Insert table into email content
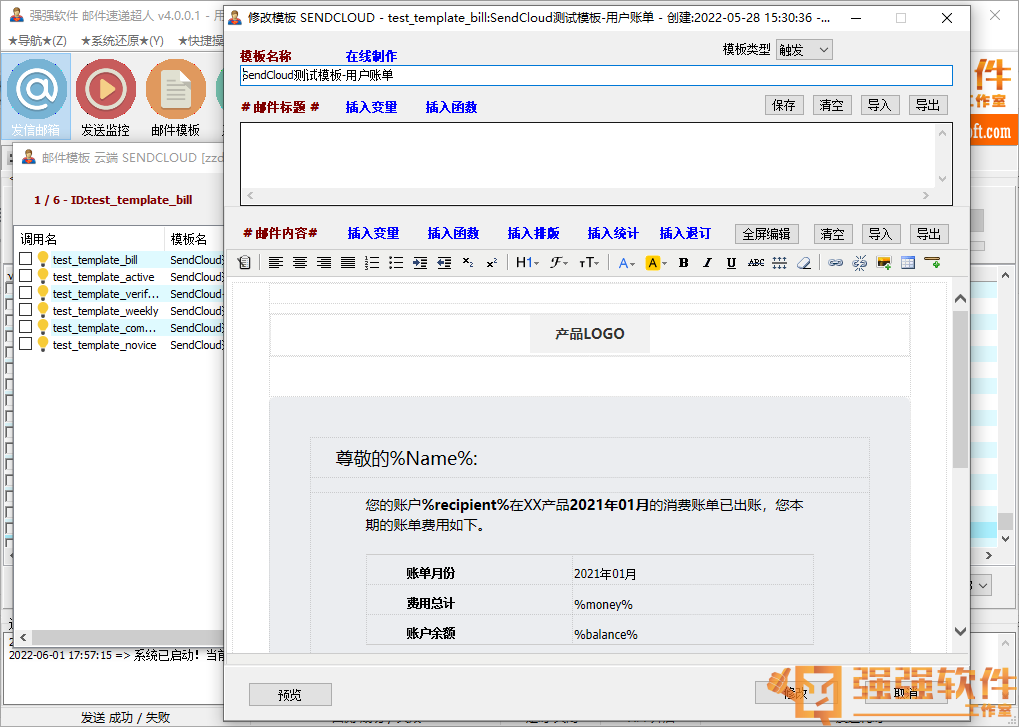Viewport: 1019px width, 727px height. 908,262
